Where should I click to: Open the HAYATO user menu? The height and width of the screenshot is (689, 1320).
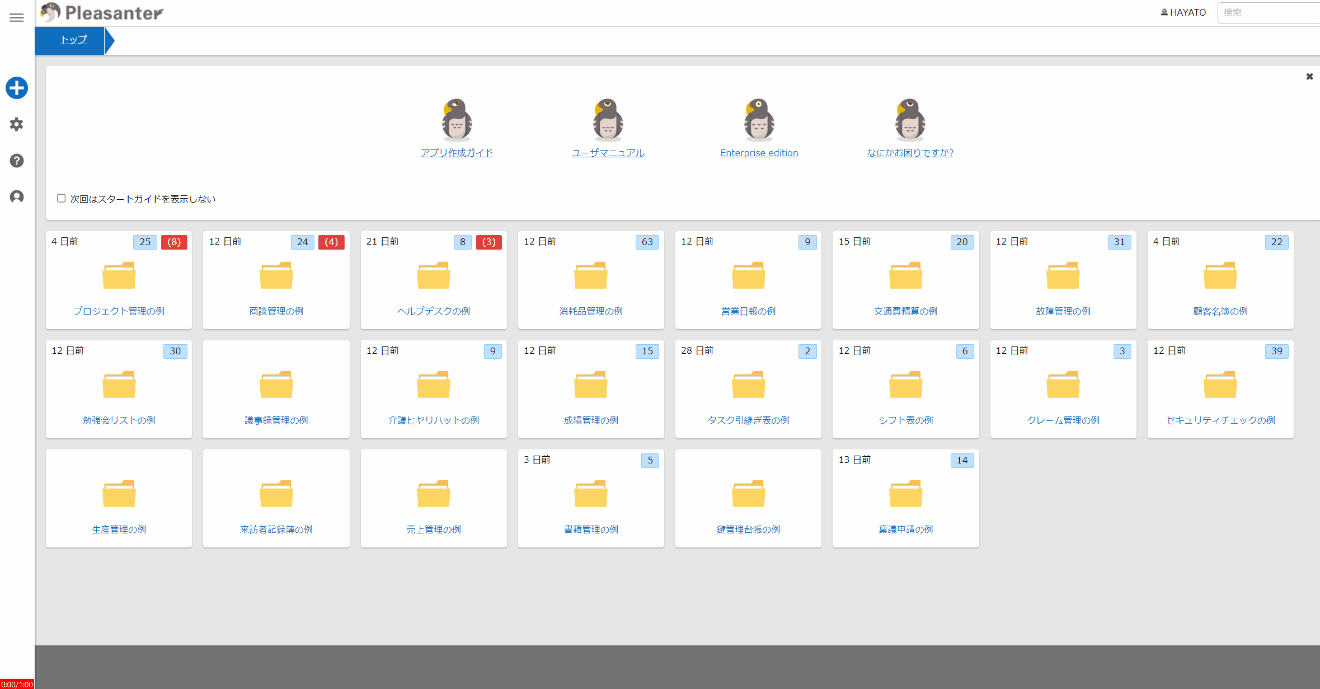pyautogui.click(x=1182, y=13)
